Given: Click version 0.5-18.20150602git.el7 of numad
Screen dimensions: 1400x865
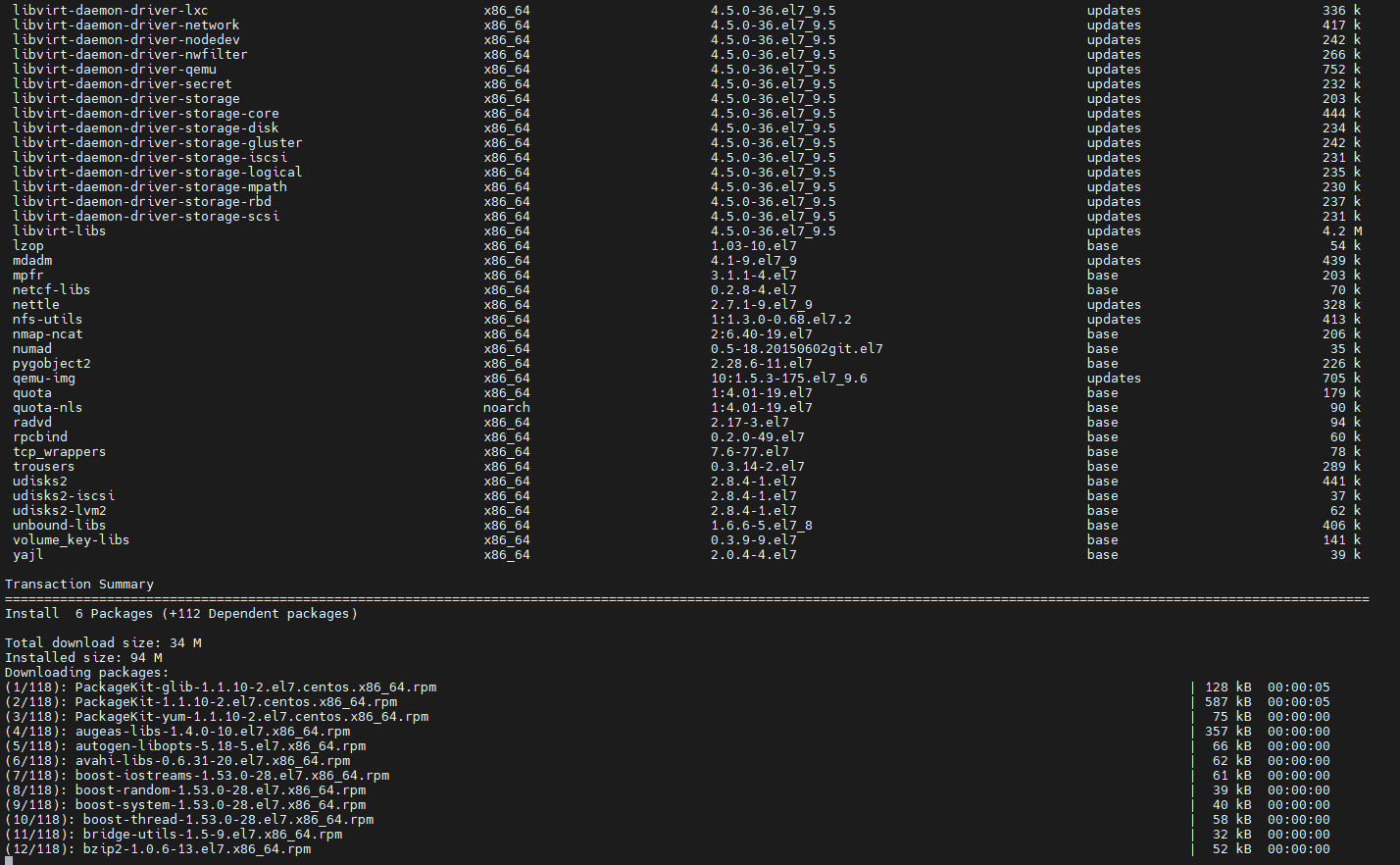Looking at the screenshot, I should (796, 349).
